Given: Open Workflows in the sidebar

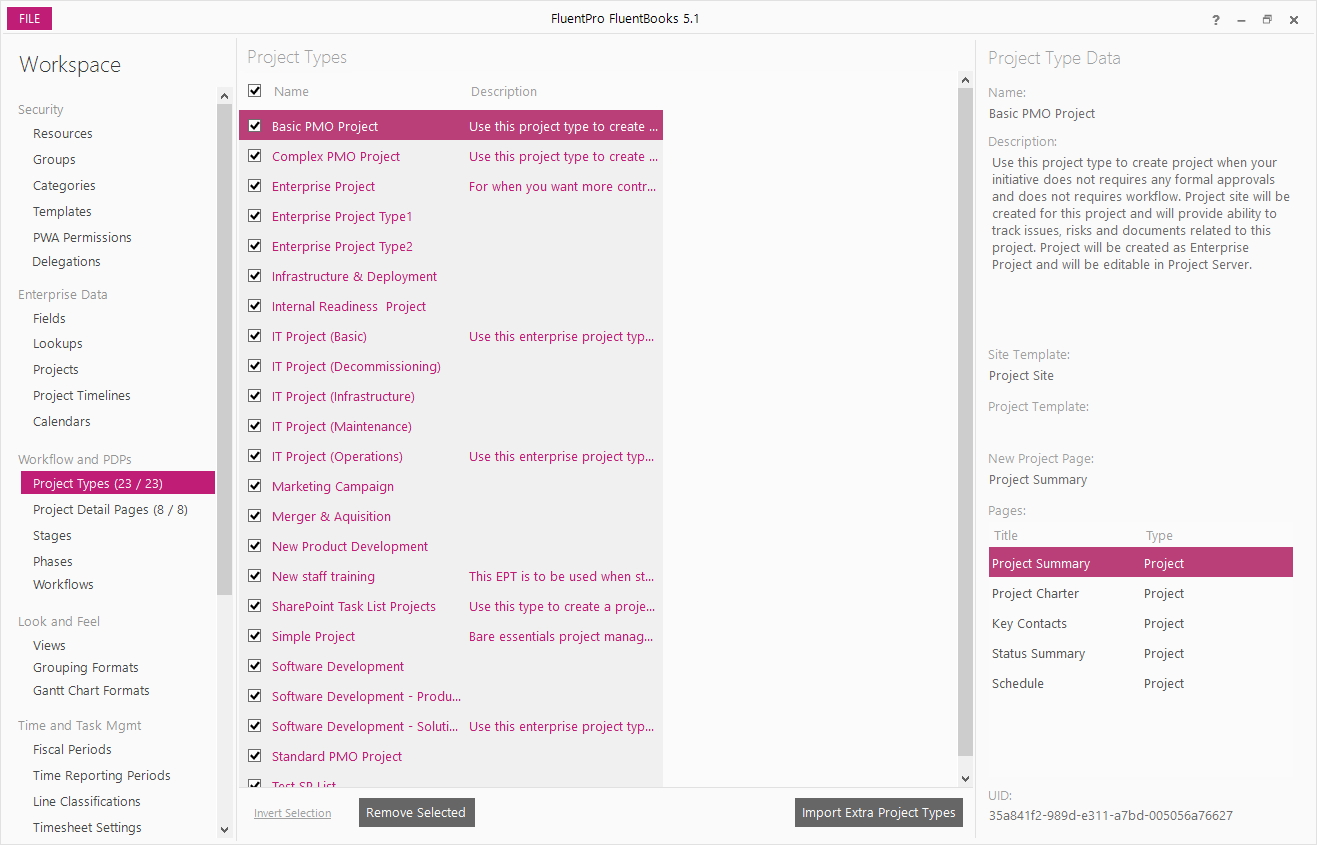Looking at the screenshot, I should click(x=63, y=585).
